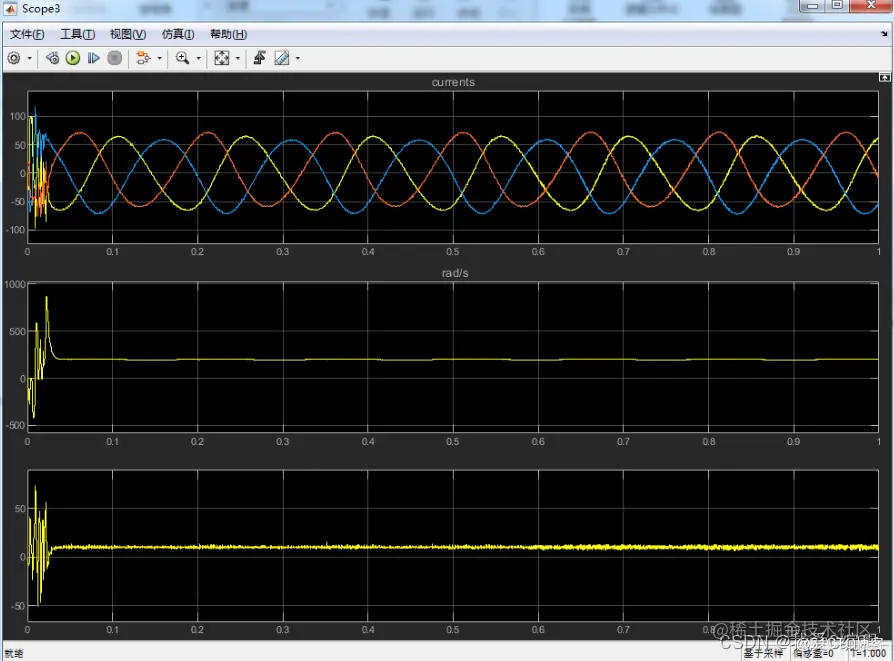Click the Cursor Measurements ruler icon
Screen dimensions: 894x661
click(282, 58)
